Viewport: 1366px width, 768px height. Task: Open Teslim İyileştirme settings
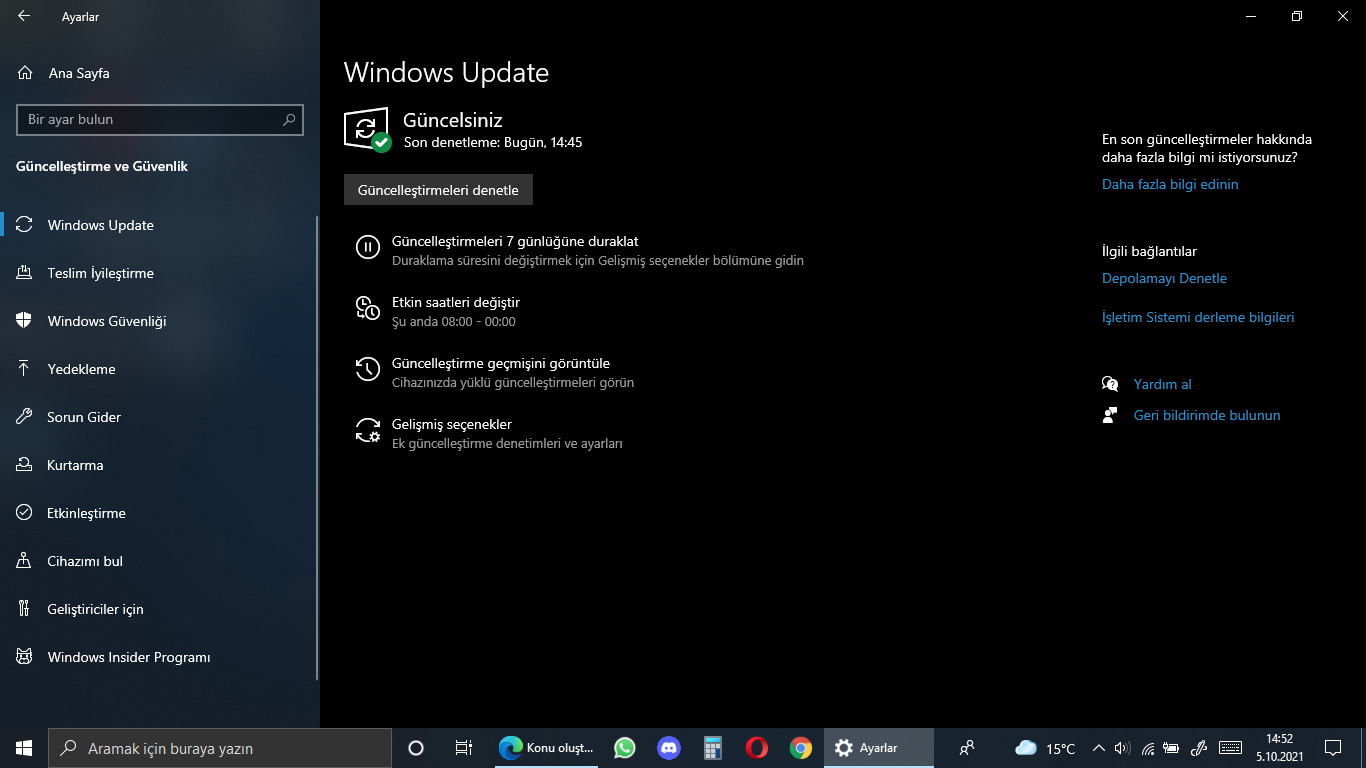tap(160, 273)
